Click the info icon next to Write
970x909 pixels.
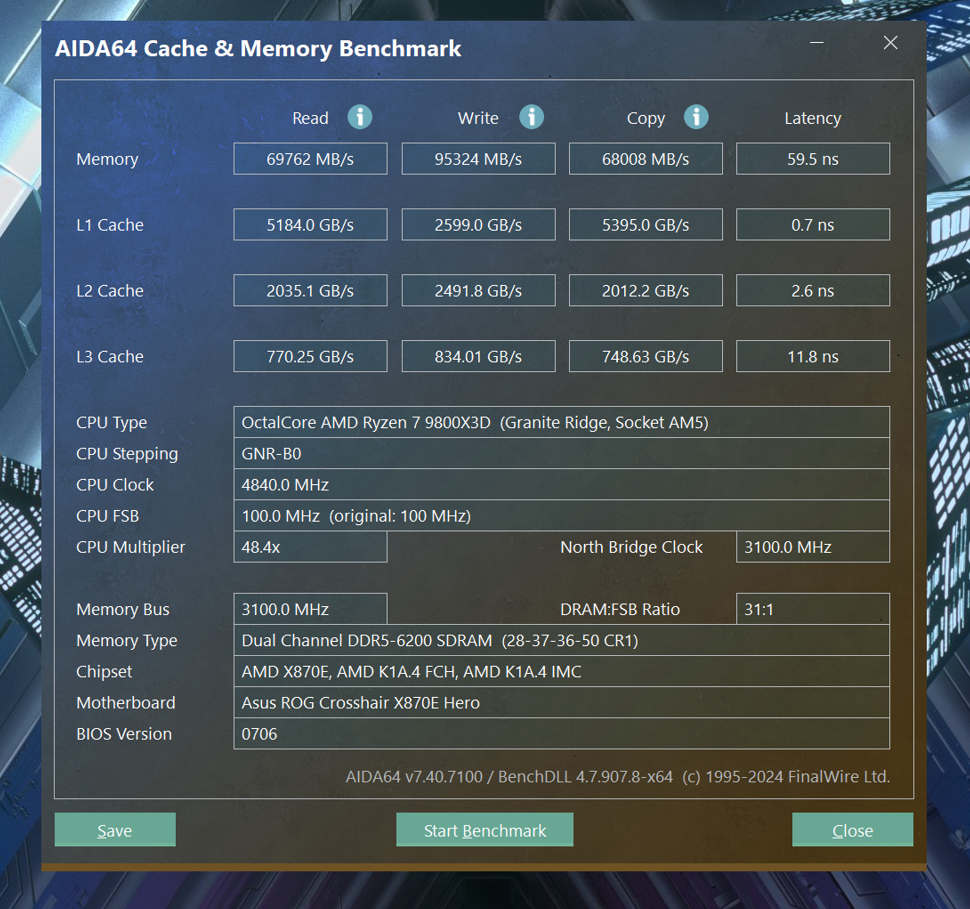pyautogui.click(x=531, y=117)
